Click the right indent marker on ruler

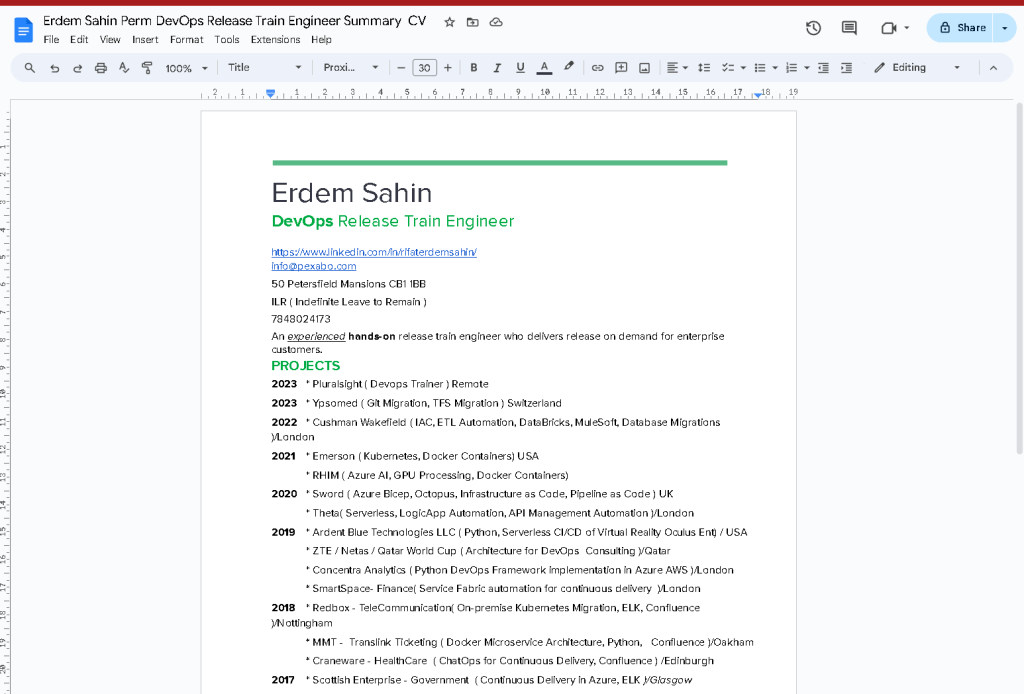[757, 95]
